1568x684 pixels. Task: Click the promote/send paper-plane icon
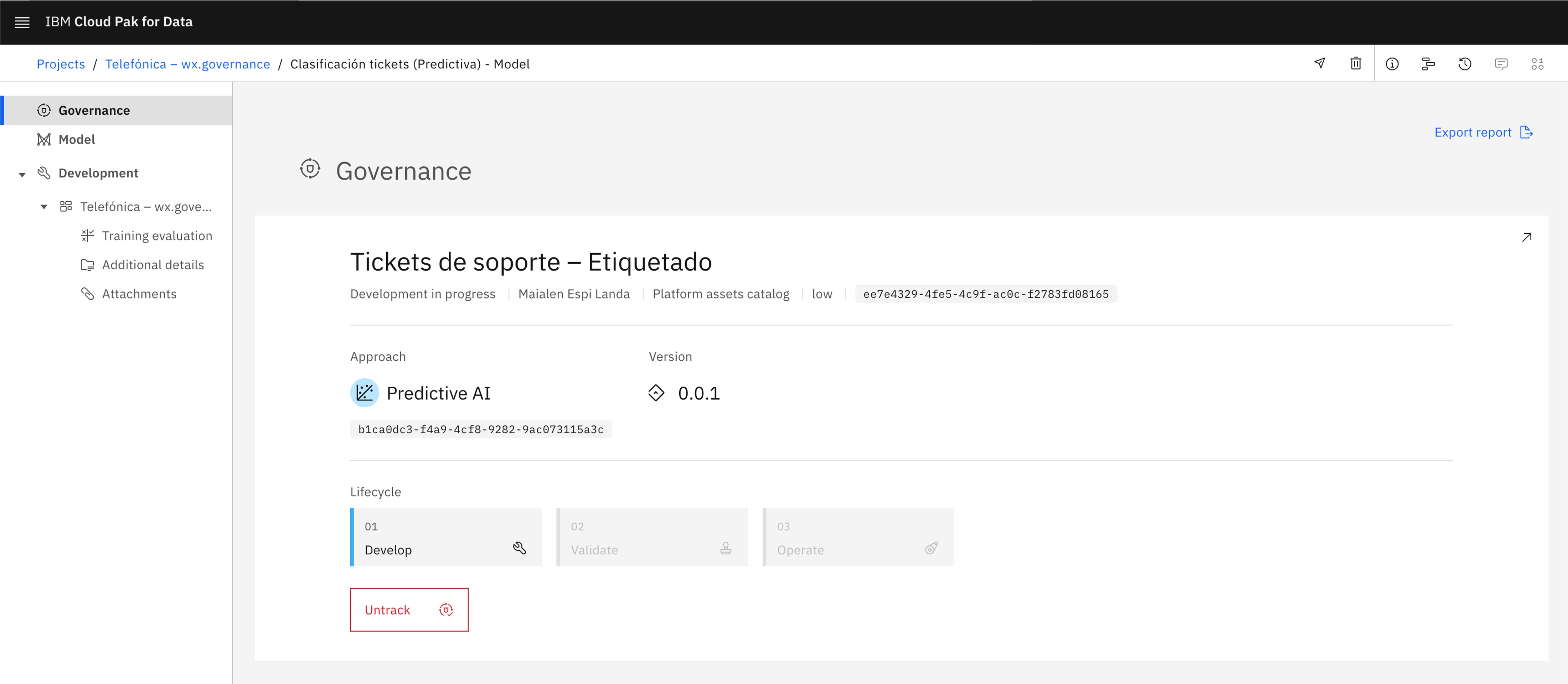(x=1320, y=63)
